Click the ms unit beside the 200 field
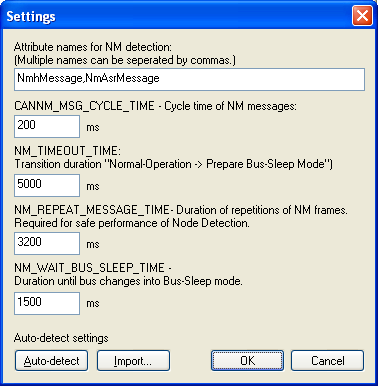The image size is (378, 386). click(x=93, y=127)
